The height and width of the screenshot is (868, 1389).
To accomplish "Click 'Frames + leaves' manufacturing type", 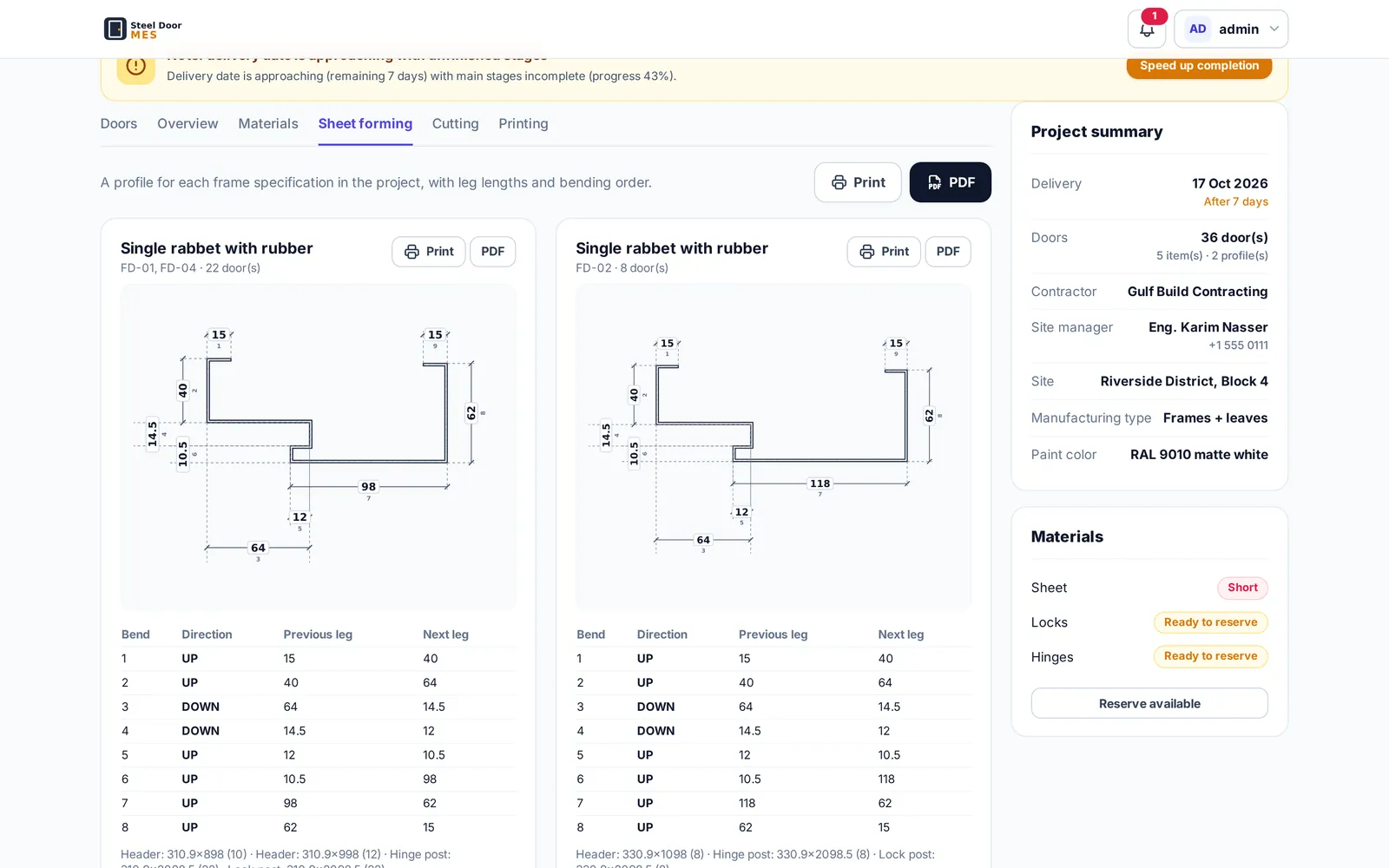I will tap(1215, 418).
